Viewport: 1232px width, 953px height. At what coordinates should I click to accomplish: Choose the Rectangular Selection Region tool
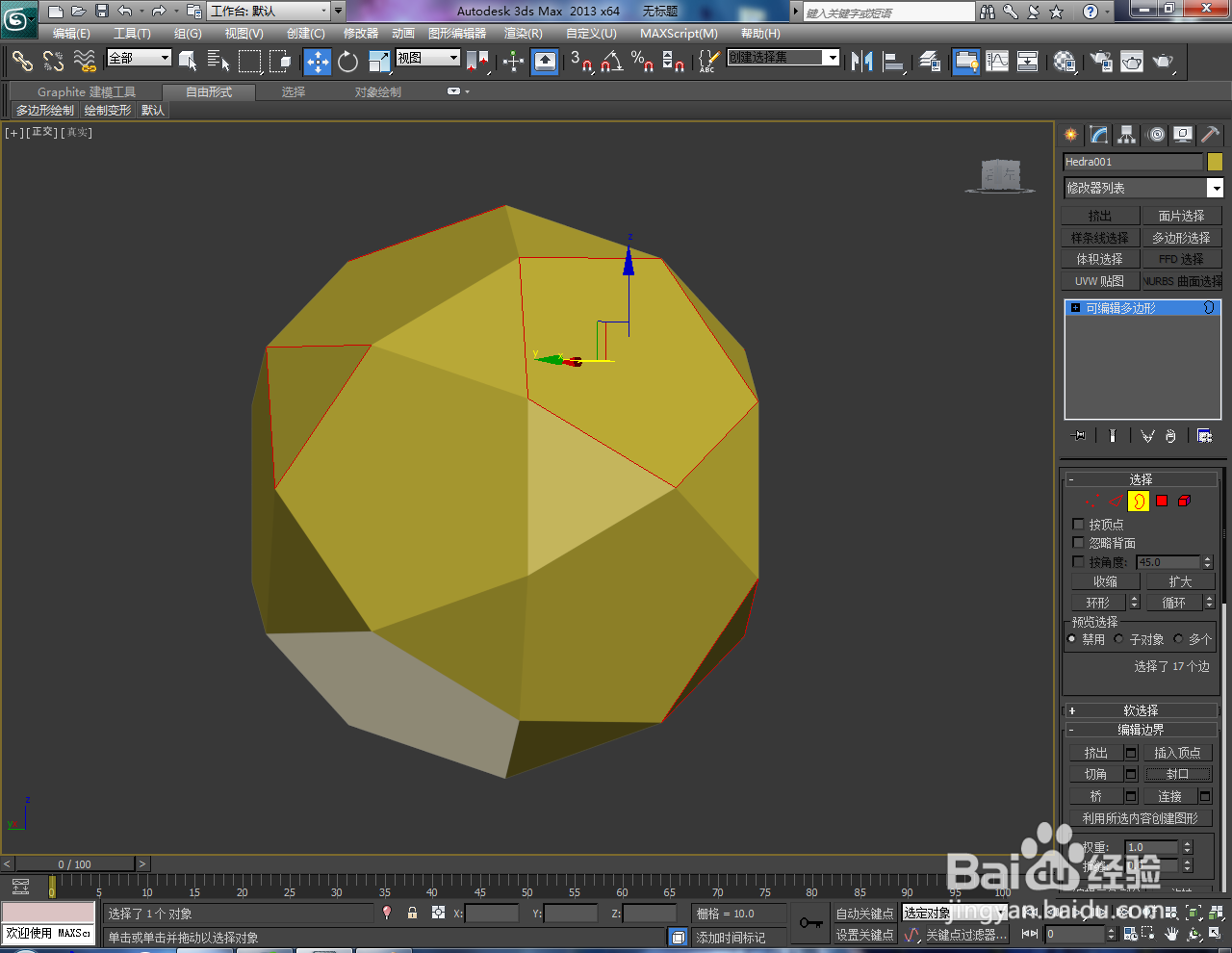[249, 62]
